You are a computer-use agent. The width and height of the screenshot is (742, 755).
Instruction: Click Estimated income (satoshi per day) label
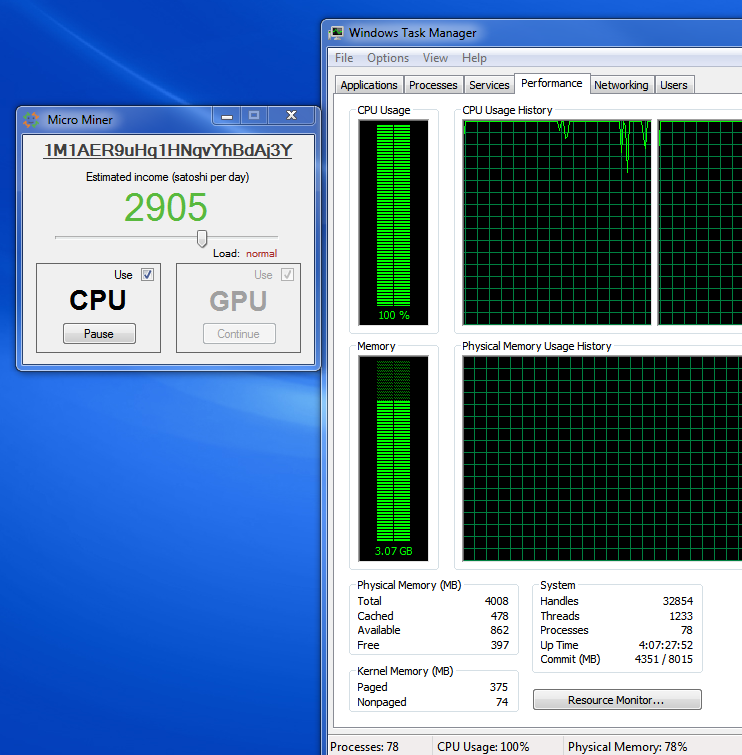coord(168,177)
